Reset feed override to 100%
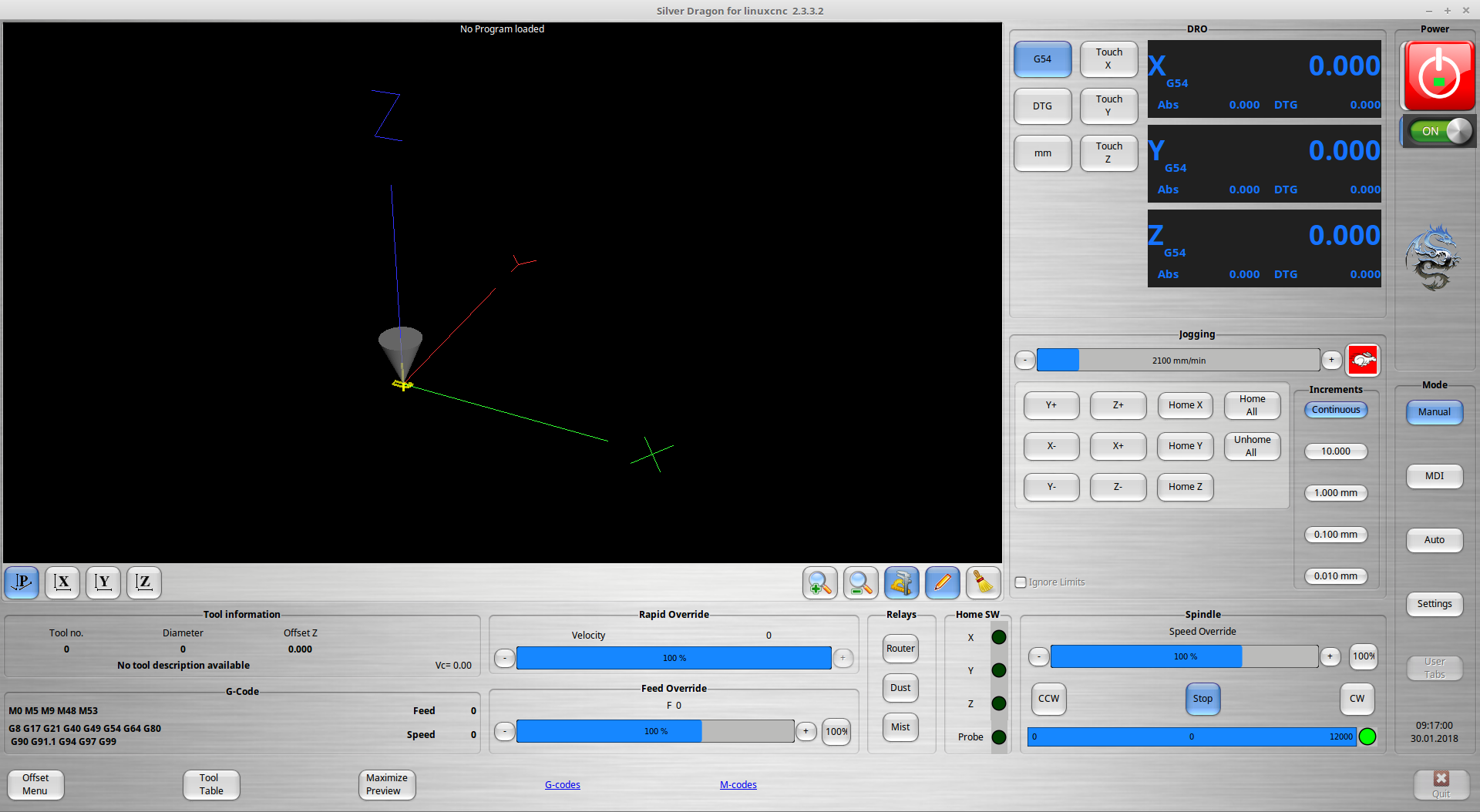 (836, 731)
